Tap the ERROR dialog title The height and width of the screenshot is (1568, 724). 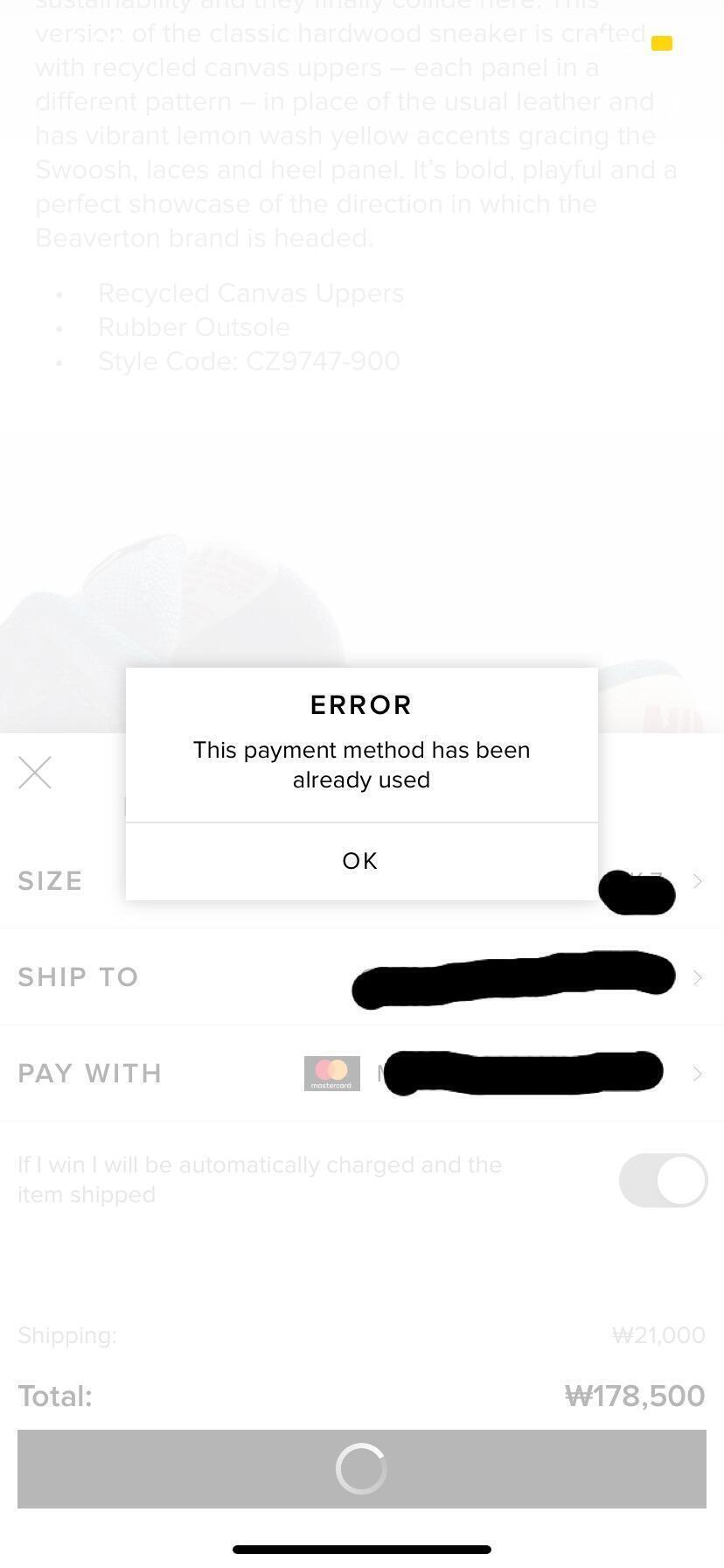point(361,705)
